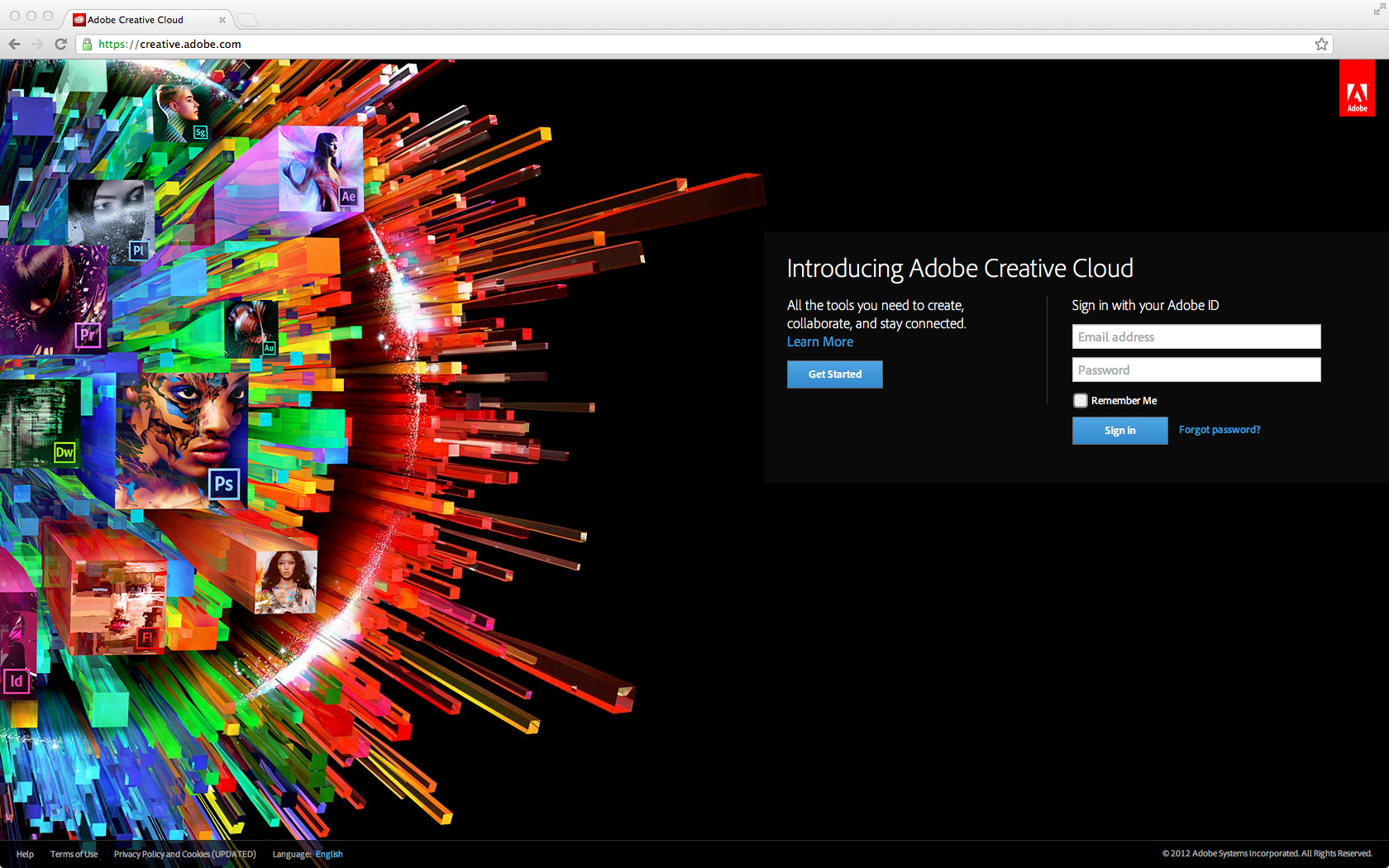
Task: Click the Premiere Pr icon
Action: click(88, 335)
